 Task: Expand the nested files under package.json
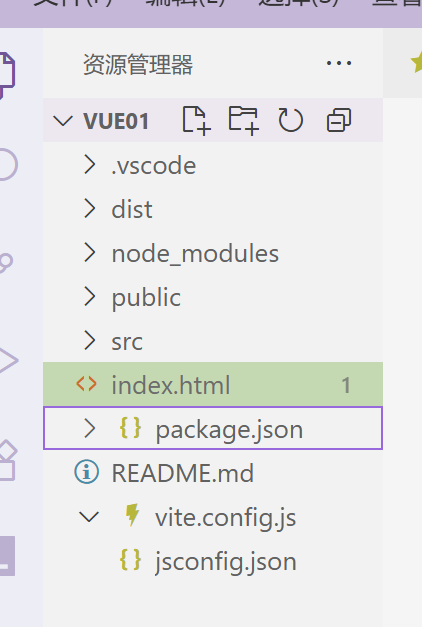90,428
